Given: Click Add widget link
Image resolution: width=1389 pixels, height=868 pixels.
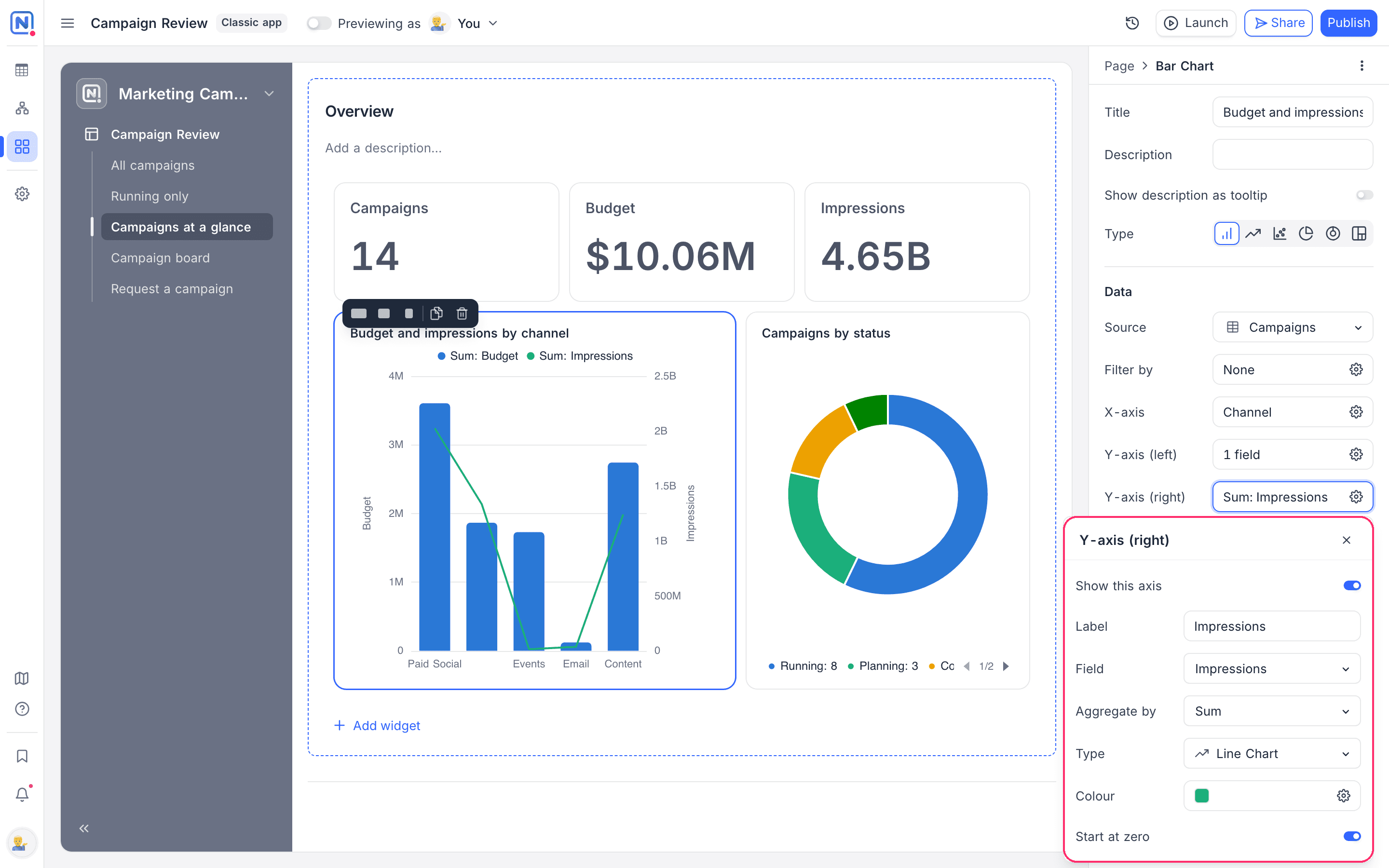Looking at the screenshot, I should pos(377,726).
